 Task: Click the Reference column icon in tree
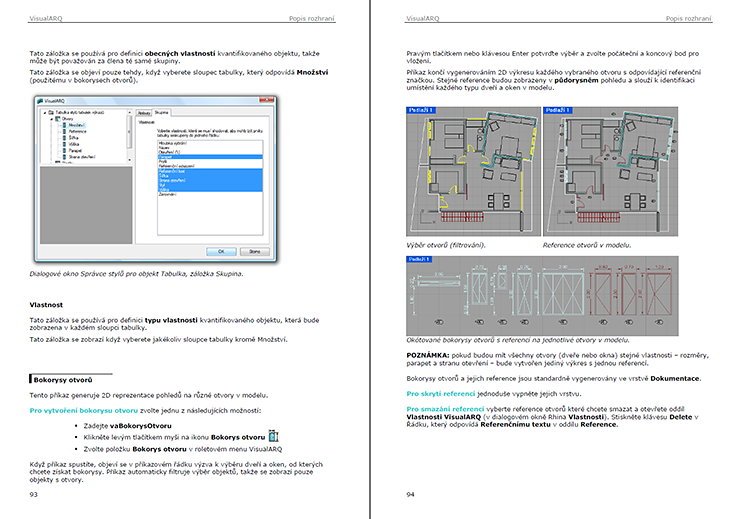click(x=65, y=131)
